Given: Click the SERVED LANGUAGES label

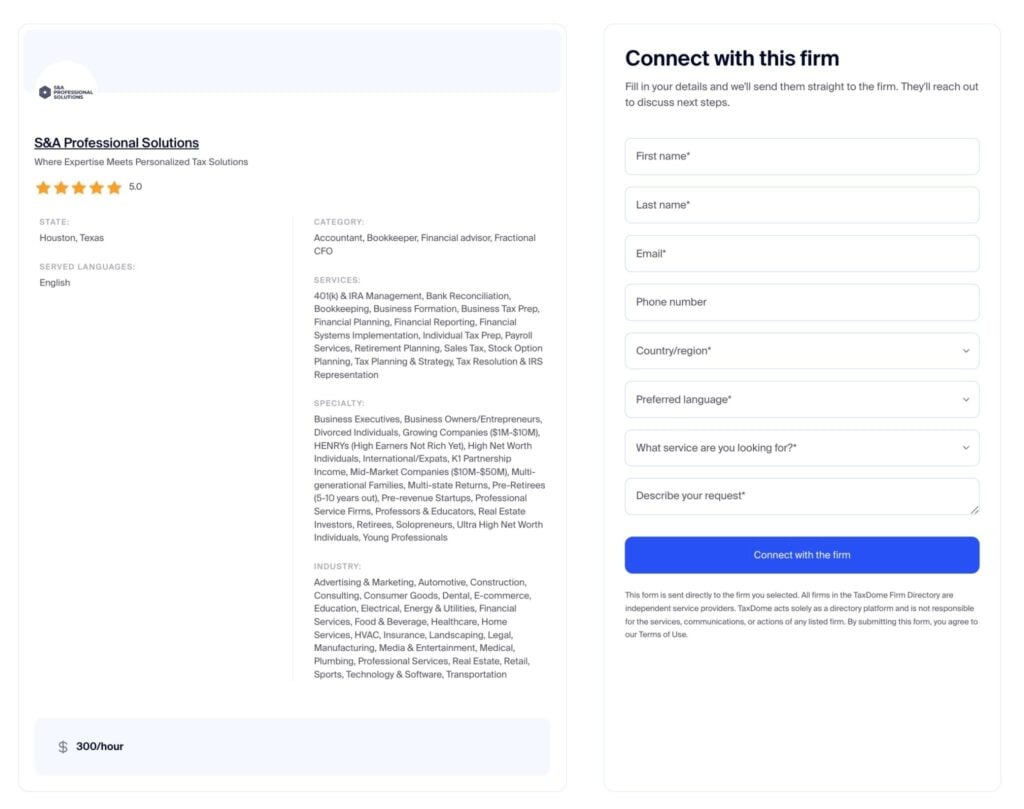Looking at the screenshot, I should pyautogui.click(x=87, y=267).
